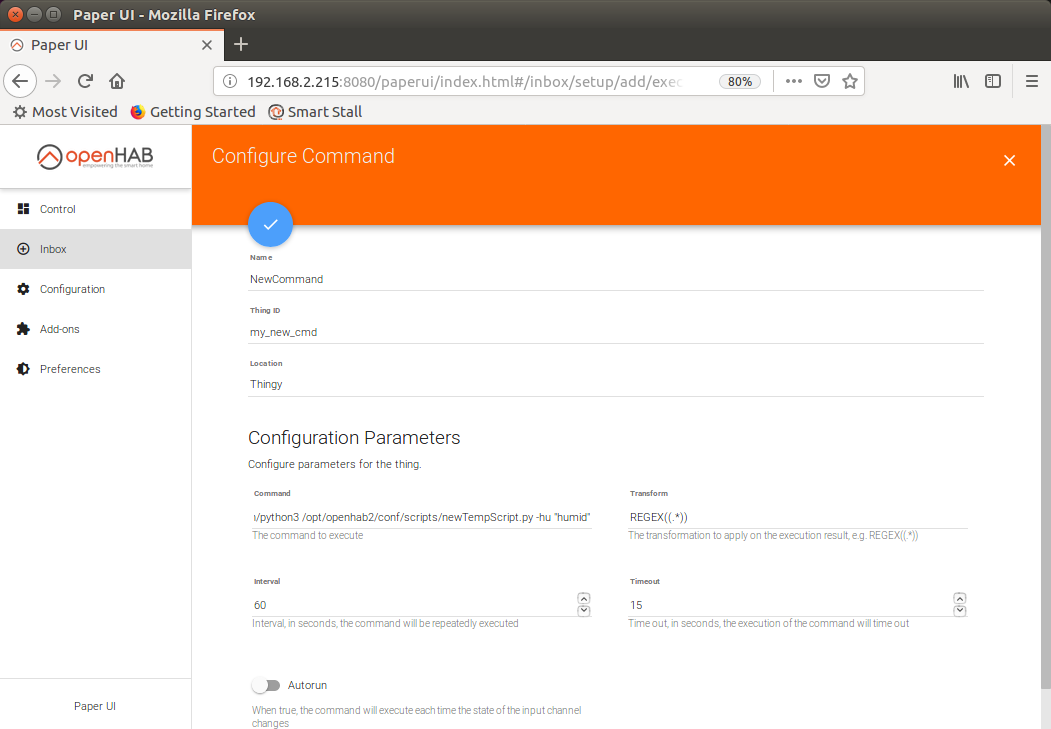Viewport: 1051px width, 729px height.
Task: Click the Add-ons puzzle icon
Action: (x=23, y=329)
